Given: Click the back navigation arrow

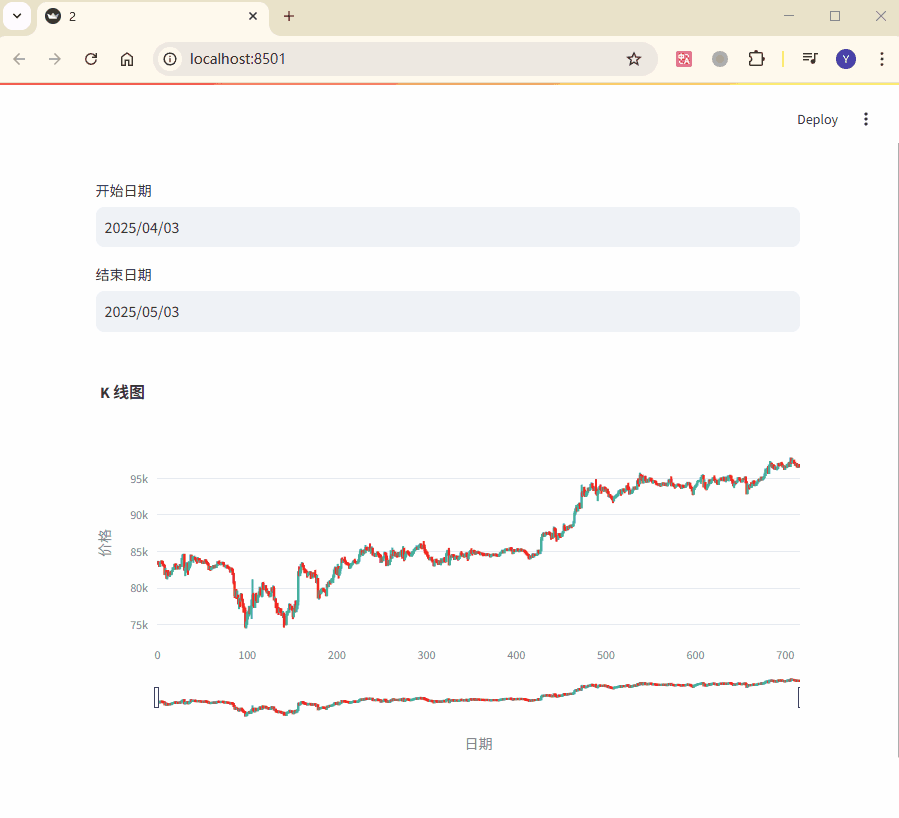Looking at the screenshot, I should [18, 59].
